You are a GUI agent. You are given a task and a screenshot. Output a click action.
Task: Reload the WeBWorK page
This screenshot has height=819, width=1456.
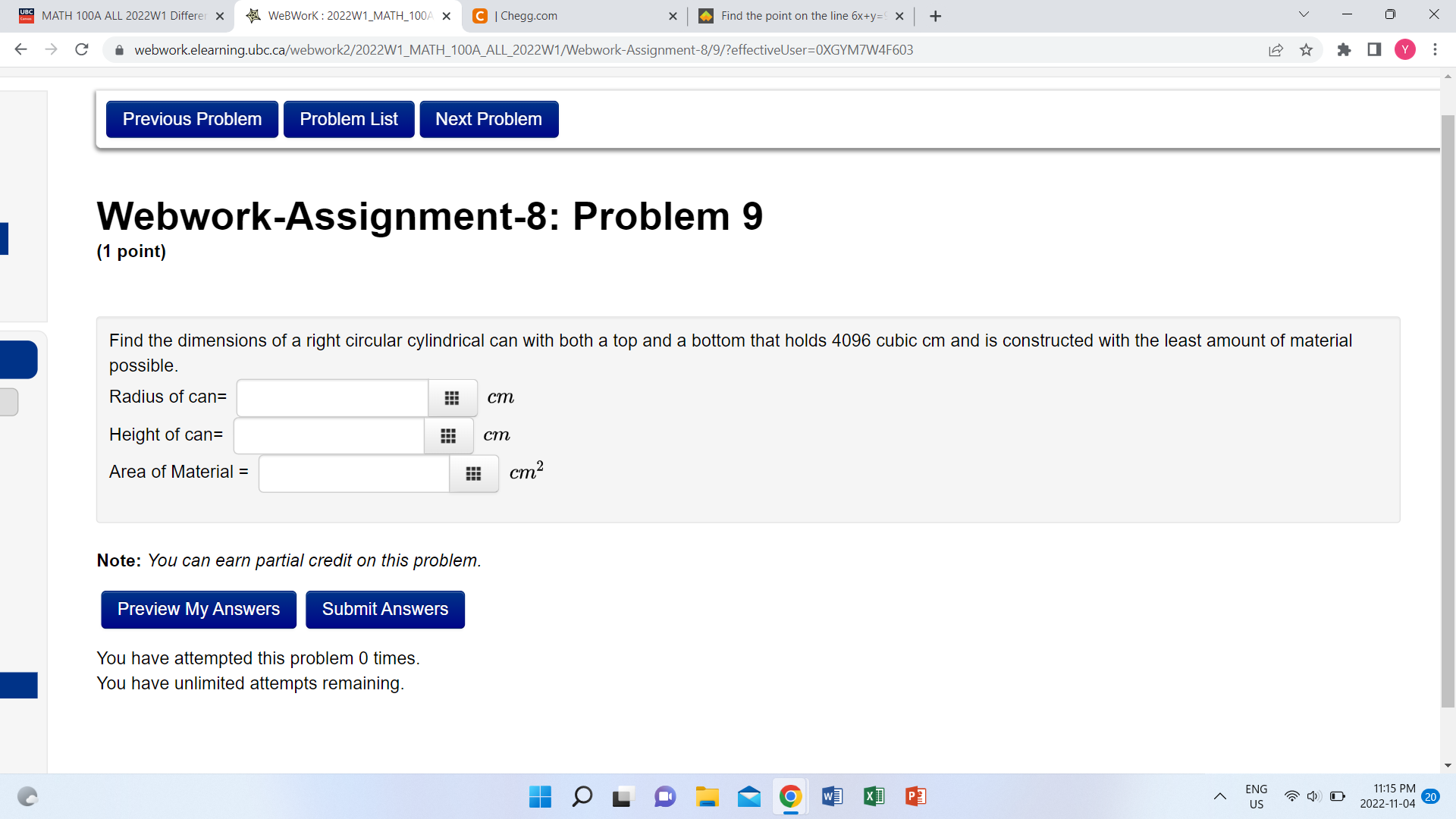point(82,50)
